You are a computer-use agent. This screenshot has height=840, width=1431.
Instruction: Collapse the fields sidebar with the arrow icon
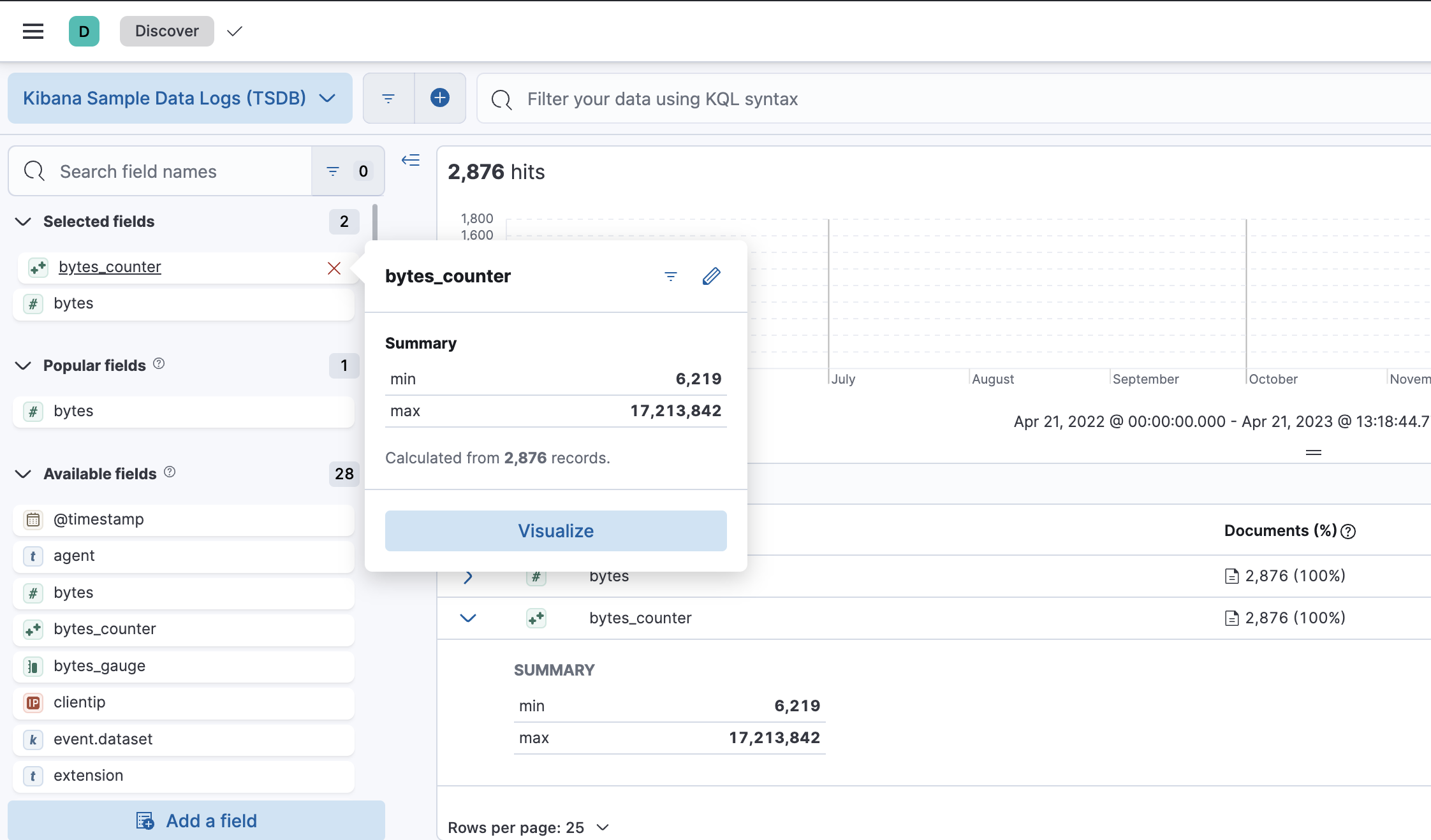tap(411, 160)
